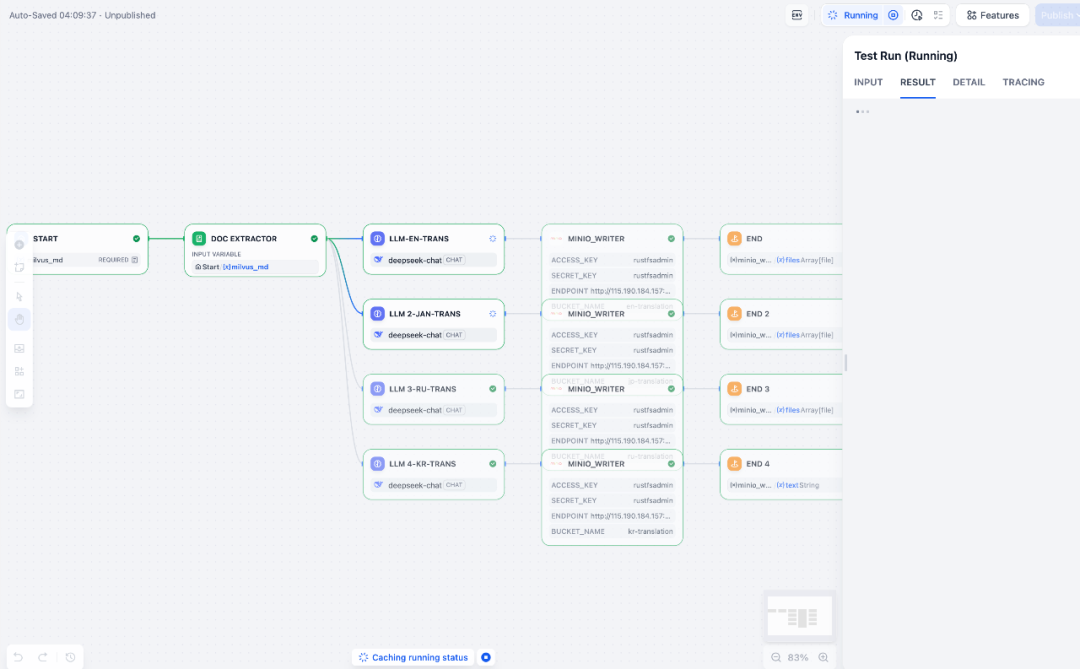
Task: Open environment variables panel
Action: (796, 15)
